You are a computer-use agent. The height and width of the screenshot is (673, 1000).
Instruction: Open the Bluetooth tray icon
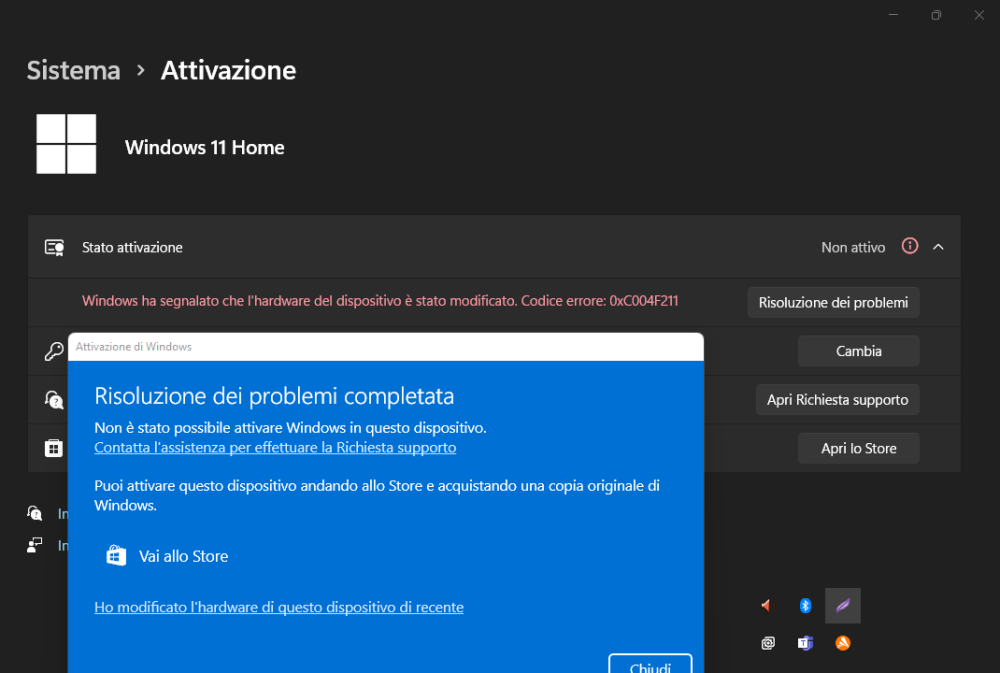tap(805, 605)
